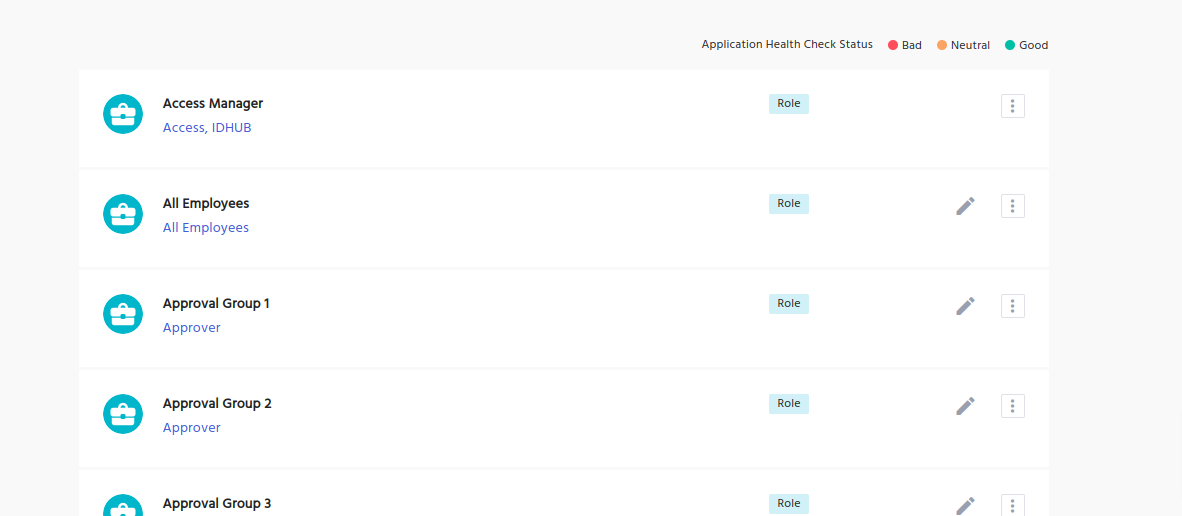Click the Role tag on Access Manager
This screenshot has width=1182, height=516.
788,103
